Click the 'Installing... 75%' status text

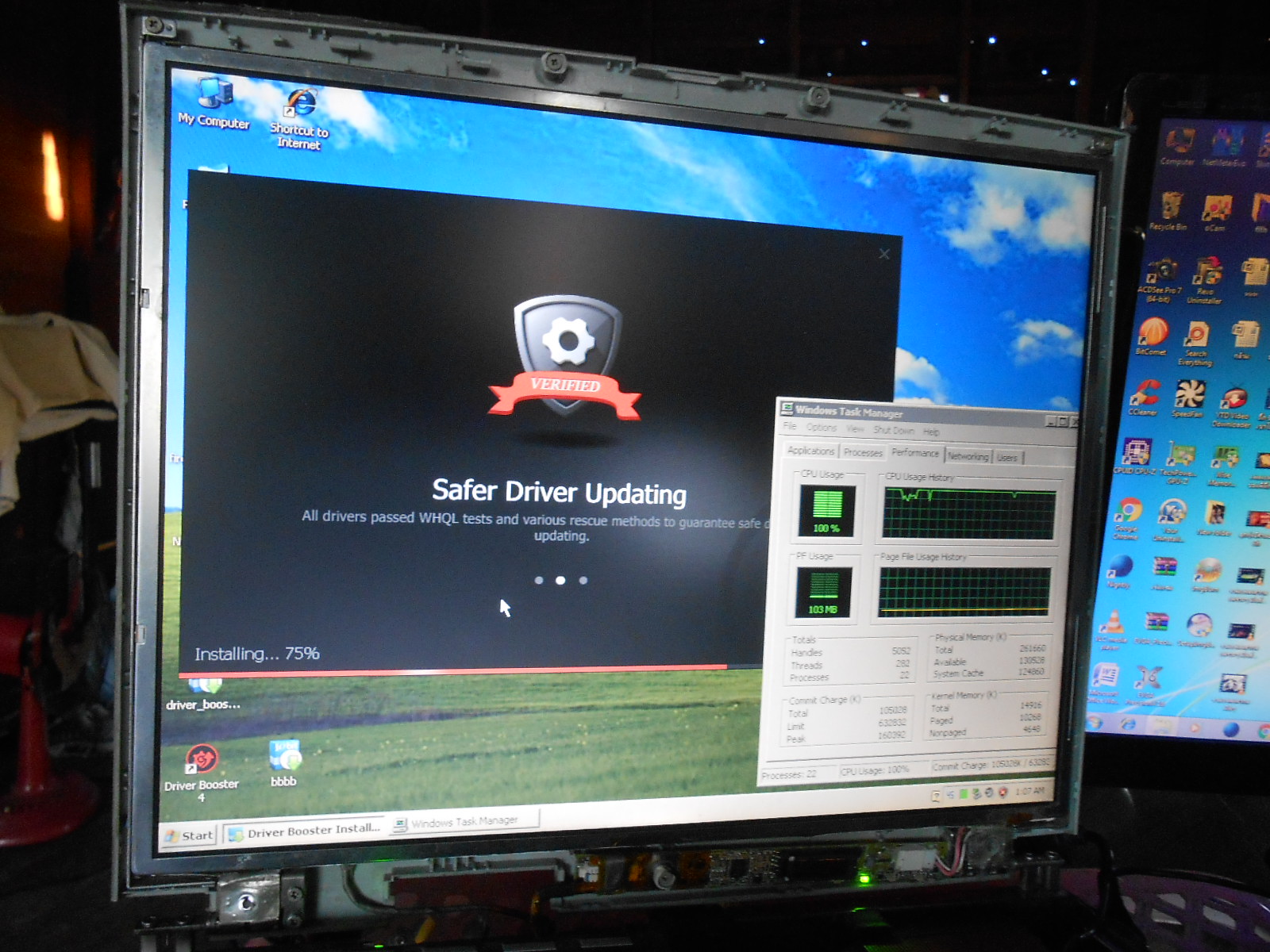click(257, 654)
